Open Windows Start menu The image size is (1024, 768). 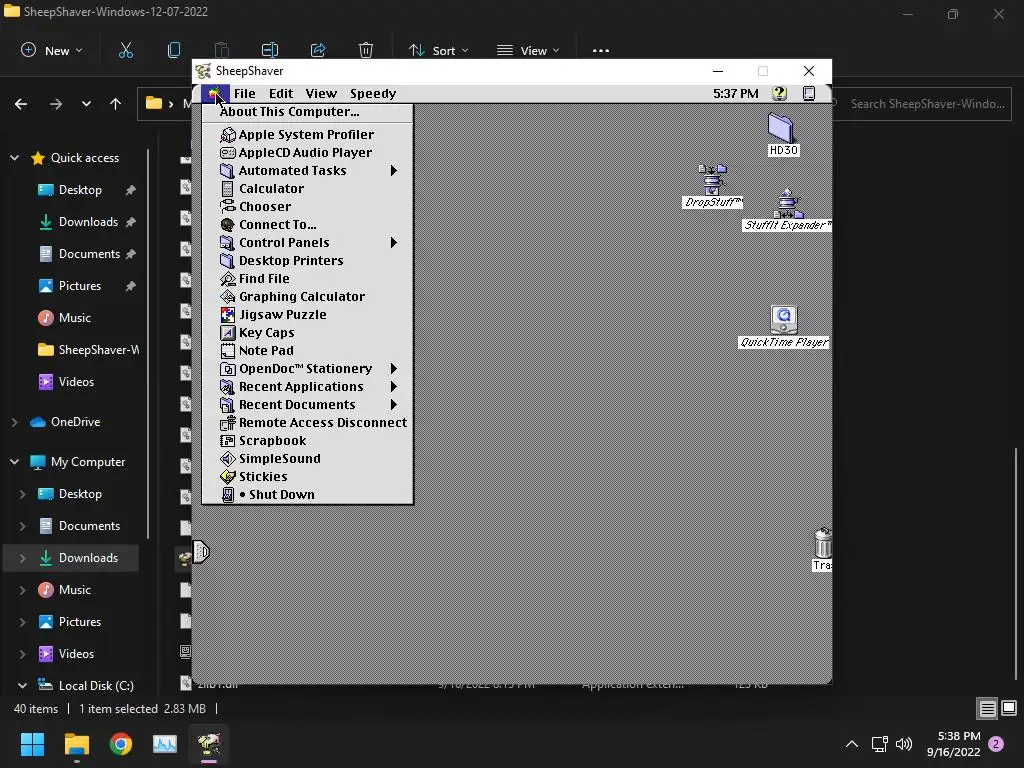click(x=32, y=744)
